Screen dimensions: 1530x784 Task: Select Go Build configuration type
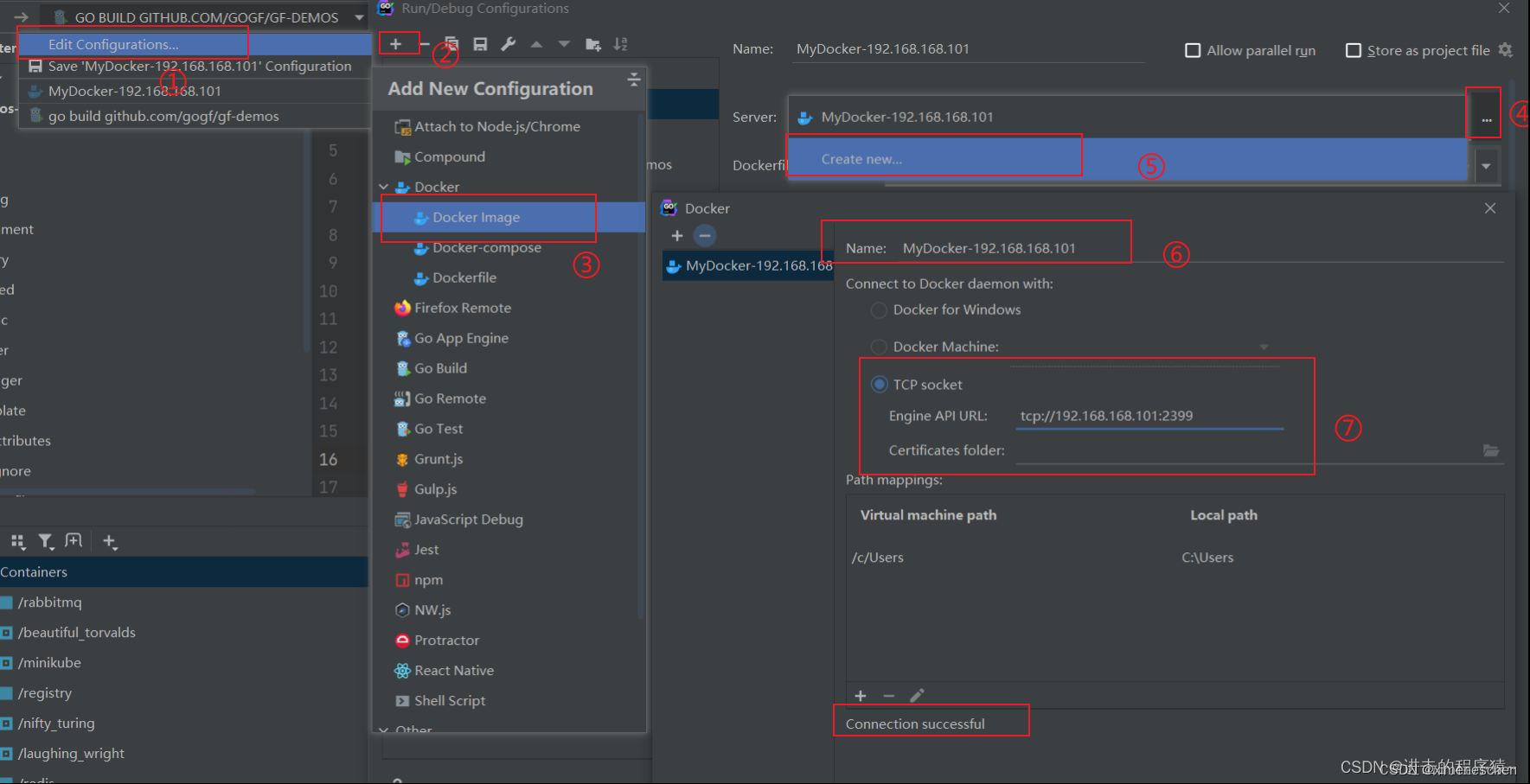coord(510,368)
